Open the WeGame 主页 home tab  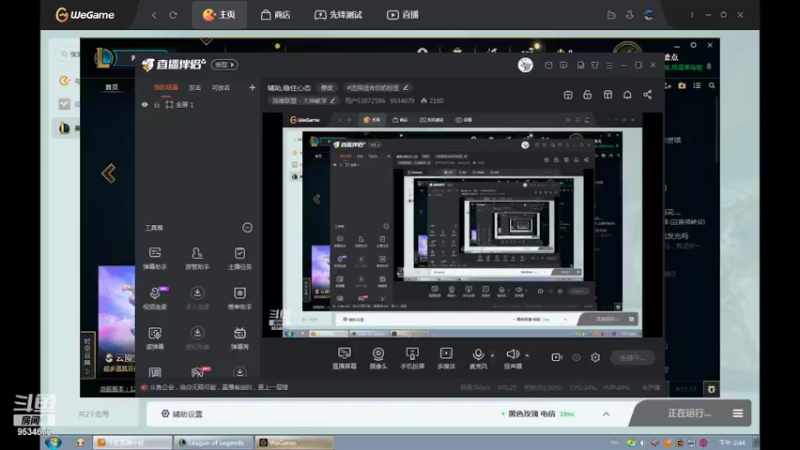[219, 15]
